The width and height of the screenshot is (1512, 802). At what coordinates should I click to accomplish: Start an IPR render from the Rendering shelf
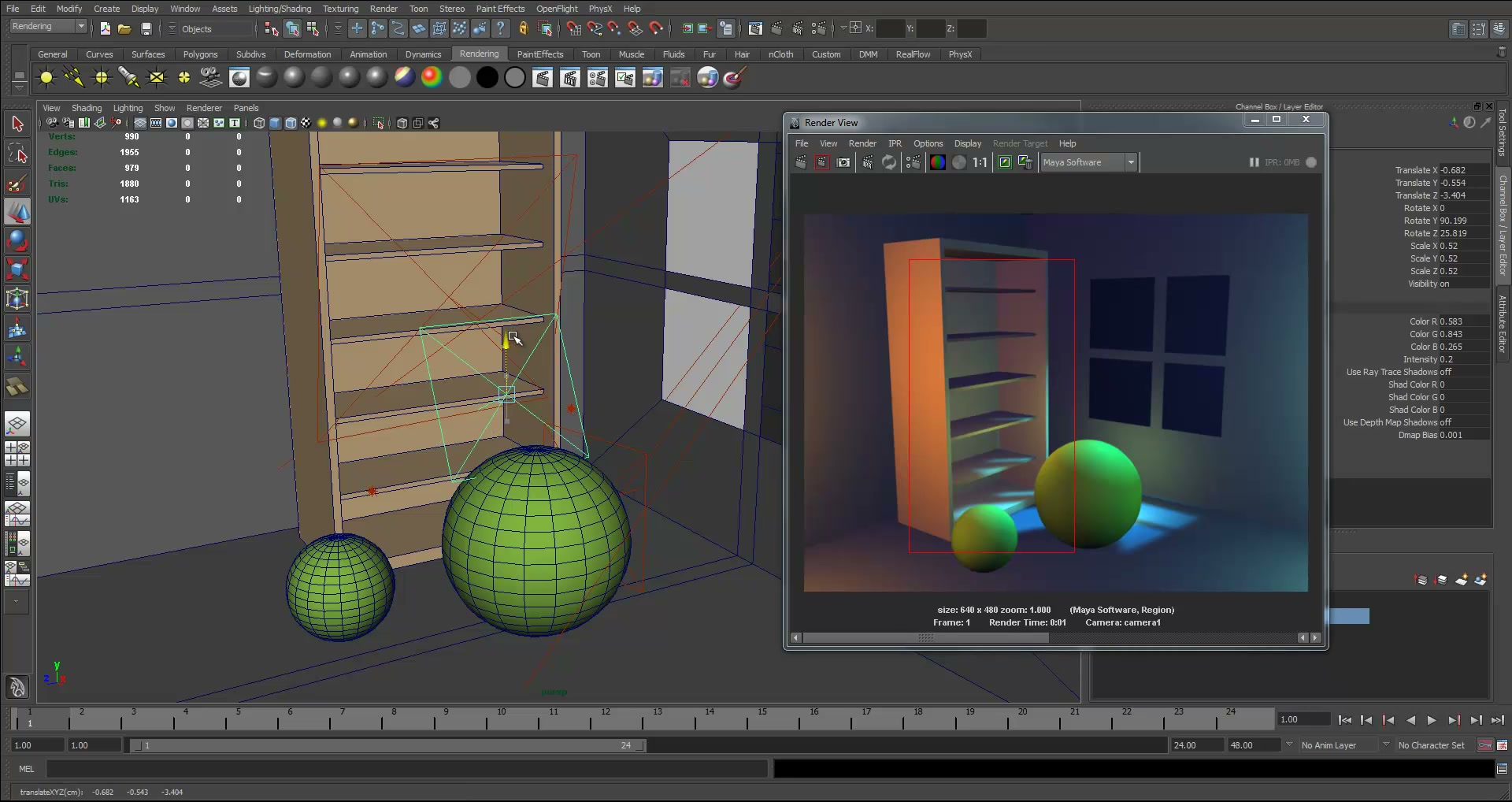coord(570,77)
